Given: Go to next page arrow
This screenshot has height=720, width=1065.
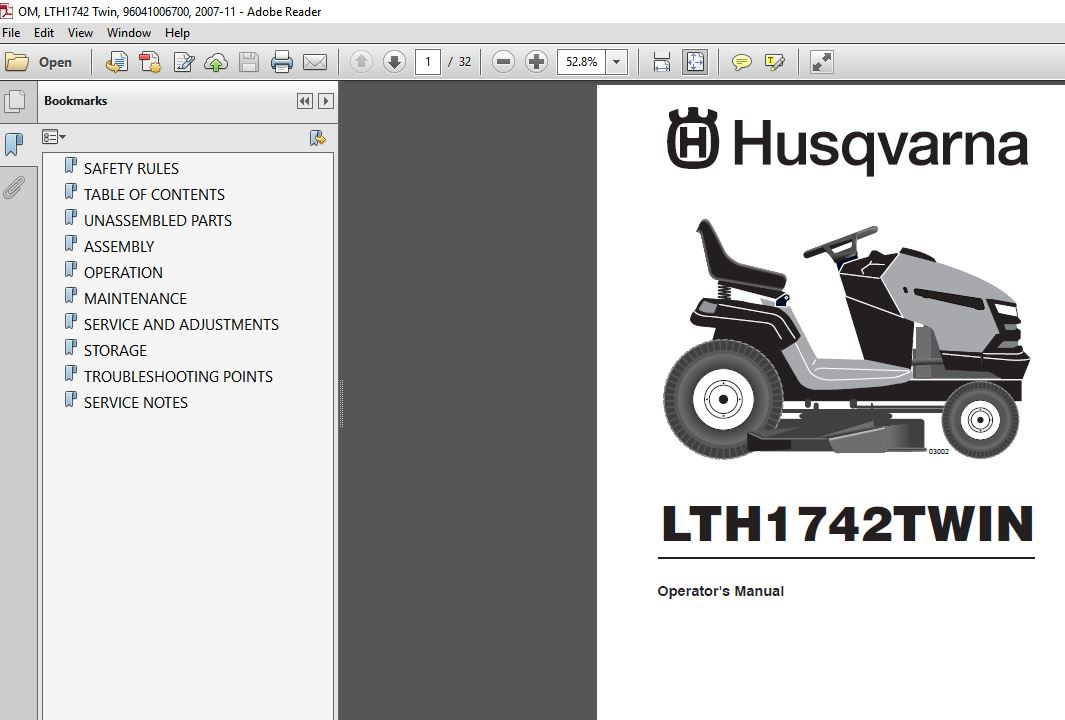Looking at the screenshot, I should (x=394, y=62).
